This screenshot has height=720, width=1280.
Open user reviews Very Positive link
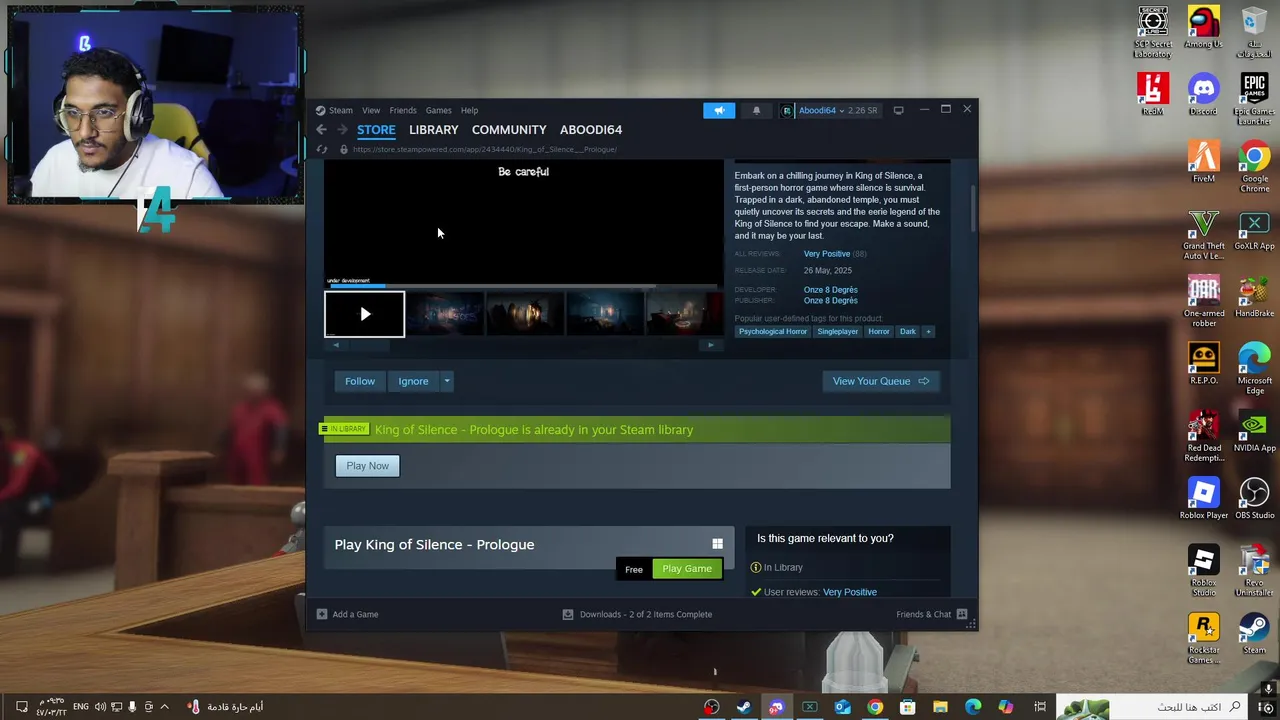[850, 592]
